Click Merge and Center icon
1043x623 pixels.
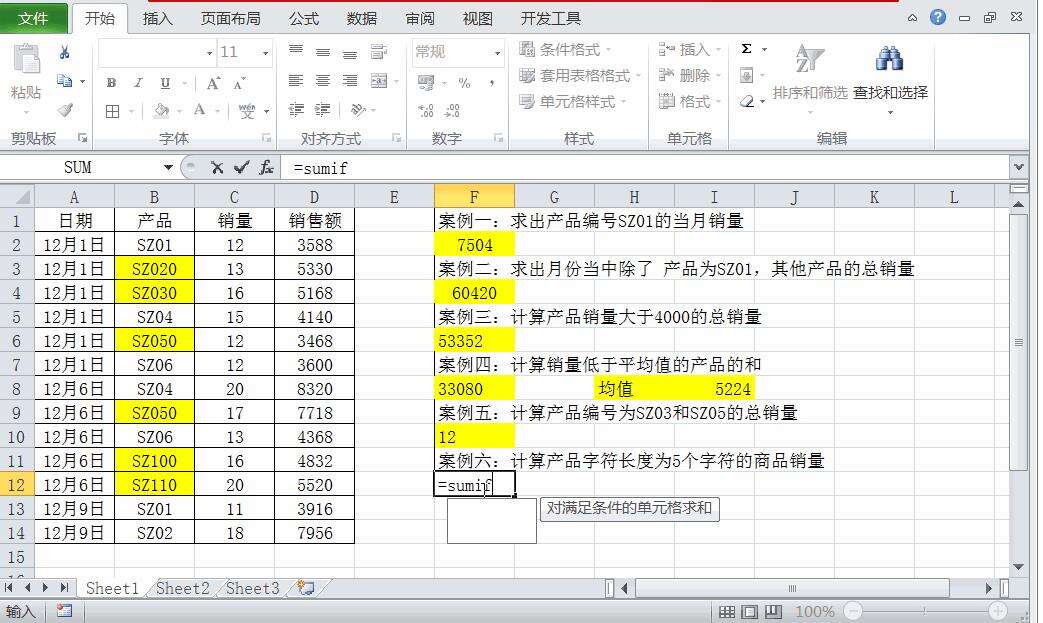pos(379,81)
